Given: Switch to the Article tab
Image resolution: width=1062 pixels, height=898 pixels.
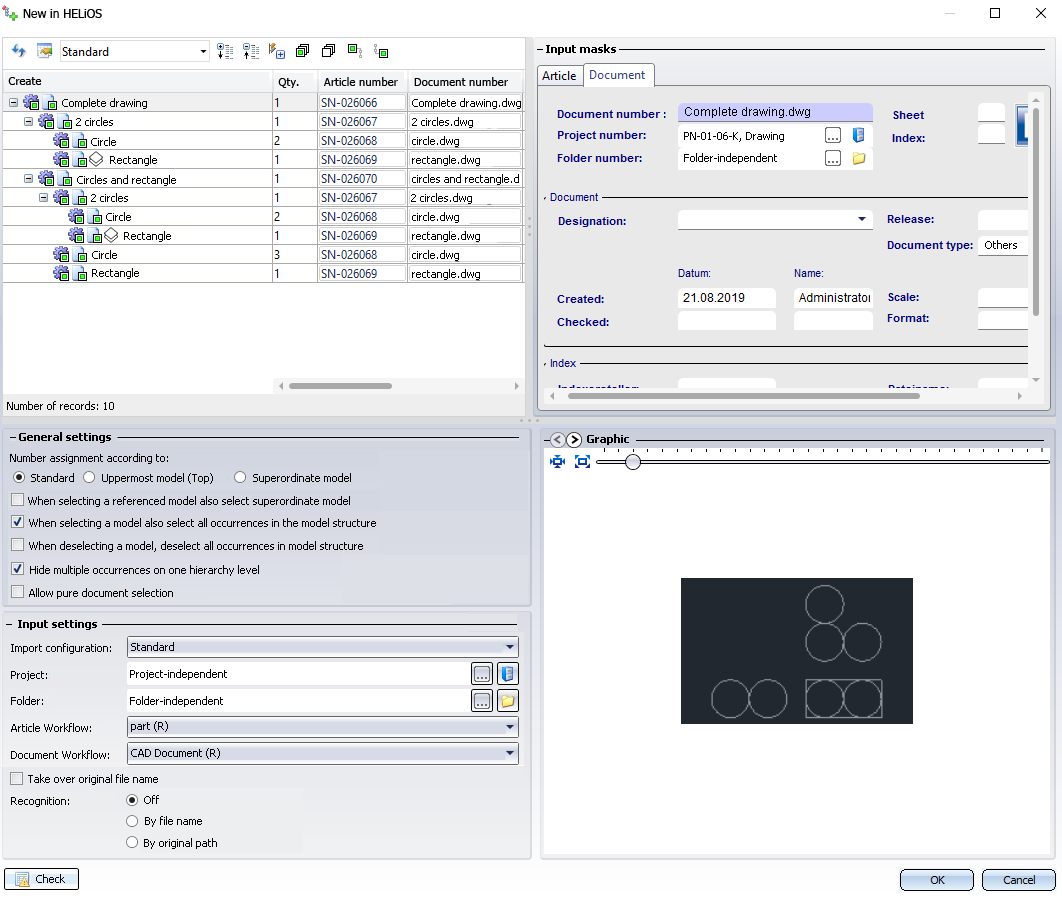Looking at the screenshot, I should [x=559, y=76].
